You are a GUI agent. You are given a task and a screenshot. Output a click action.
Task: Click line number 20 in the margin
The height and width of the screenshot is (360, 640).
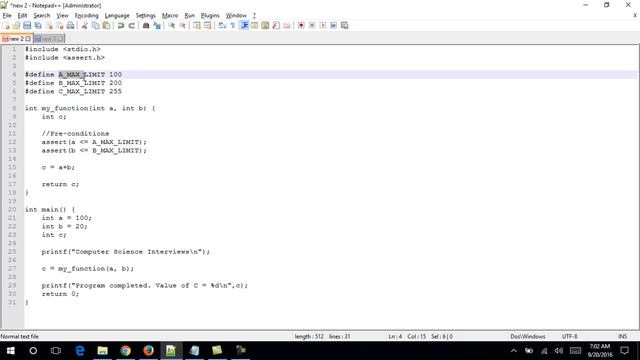[12, 209]
